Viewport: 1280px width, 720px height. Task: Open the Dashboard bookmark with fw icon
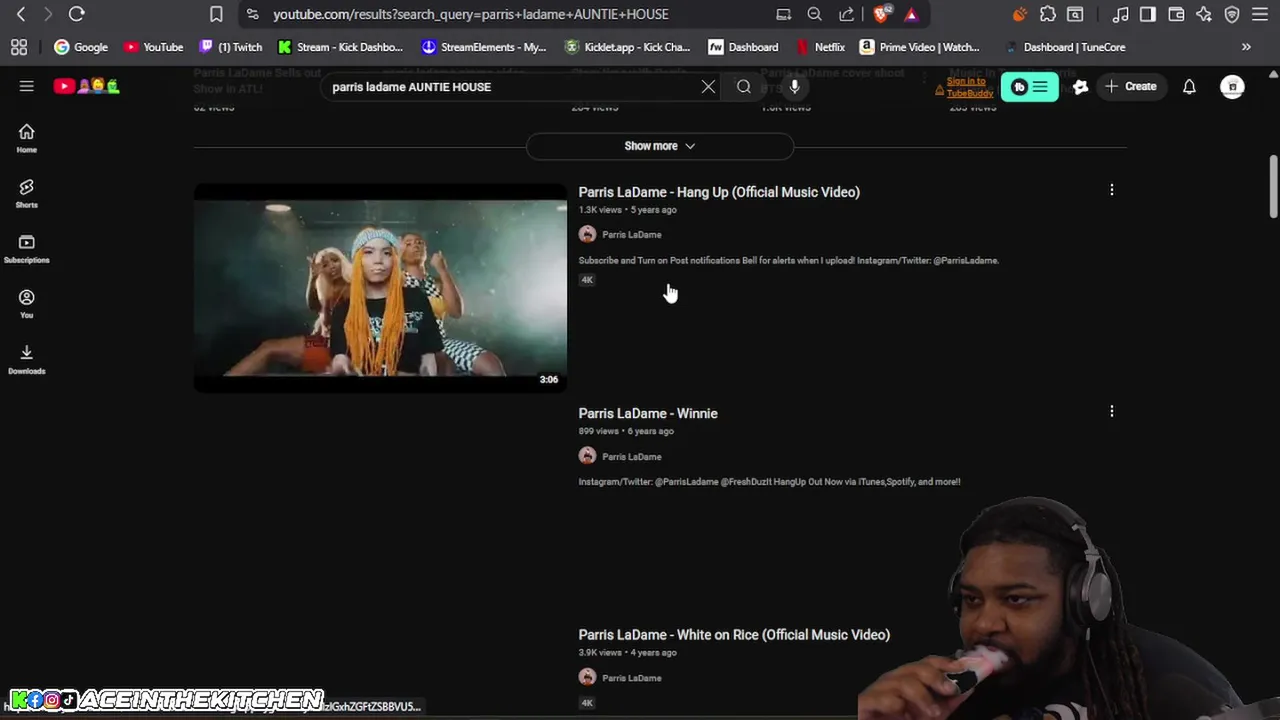point(743,47)
